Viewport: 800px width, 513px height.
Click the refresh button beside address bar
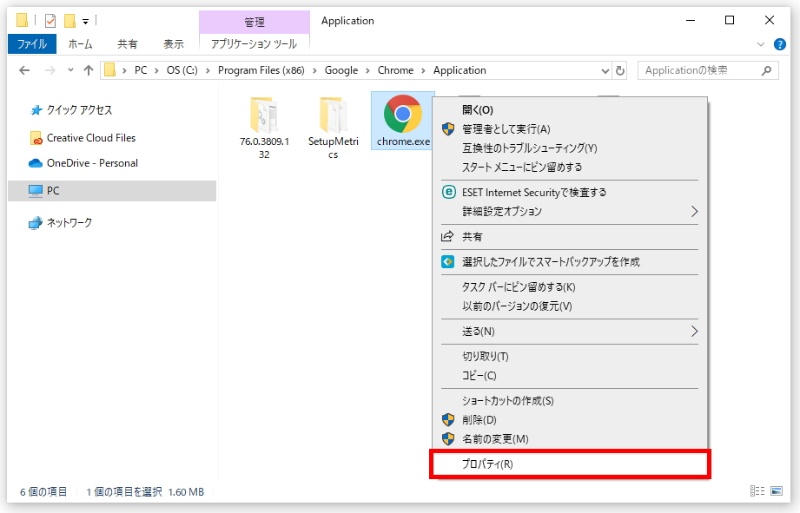pos(621,71)
